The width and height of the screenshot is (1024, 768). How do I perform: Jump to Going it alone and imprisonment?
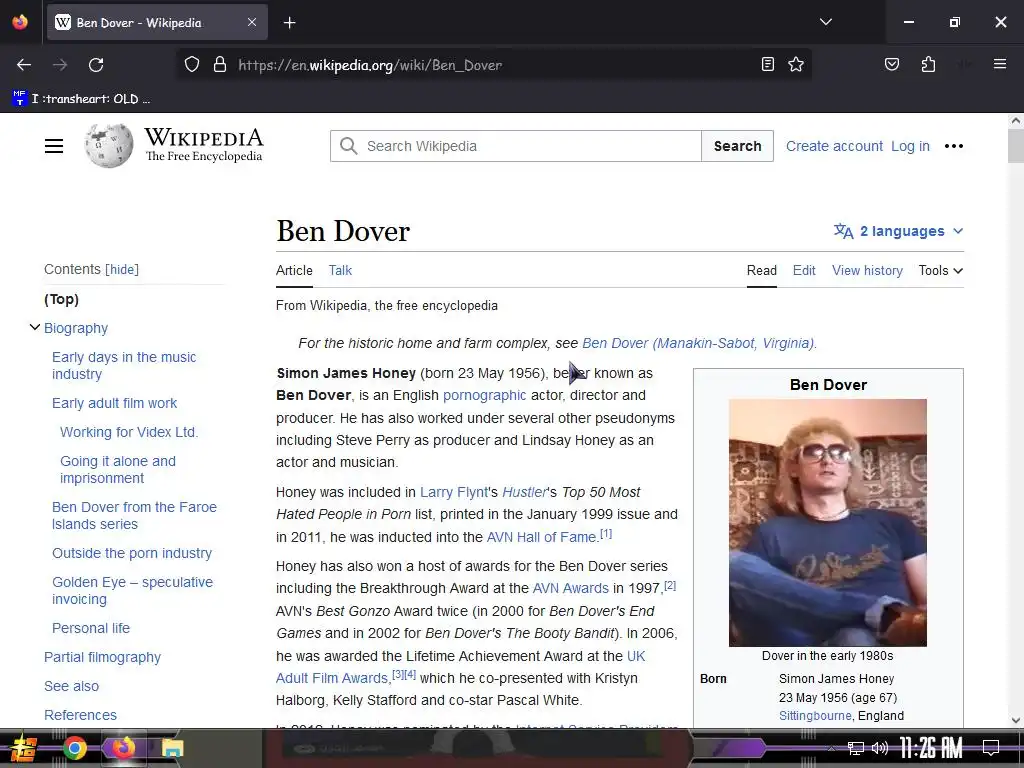(x=118, y=470)
